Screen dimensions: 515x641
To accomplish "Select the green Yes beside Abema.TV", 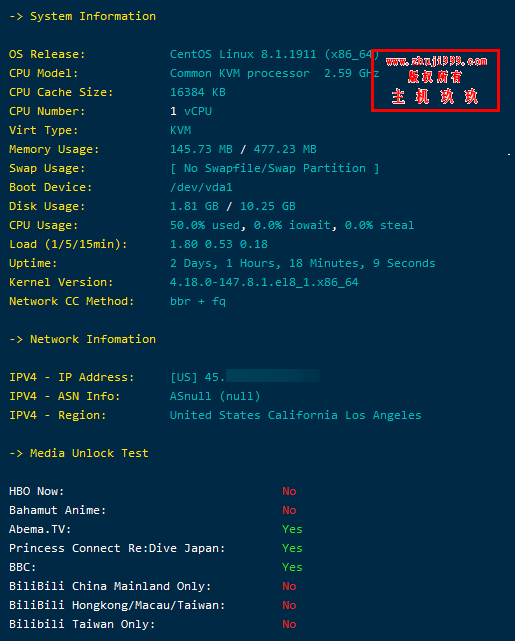I will 292,529.
